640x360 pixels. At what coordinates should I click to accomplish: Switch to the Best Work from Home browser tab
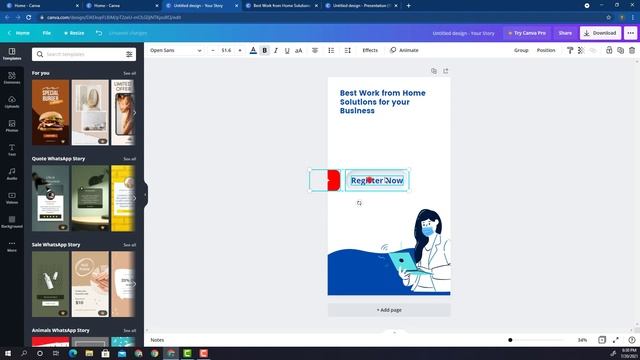[x=281, y=6]
